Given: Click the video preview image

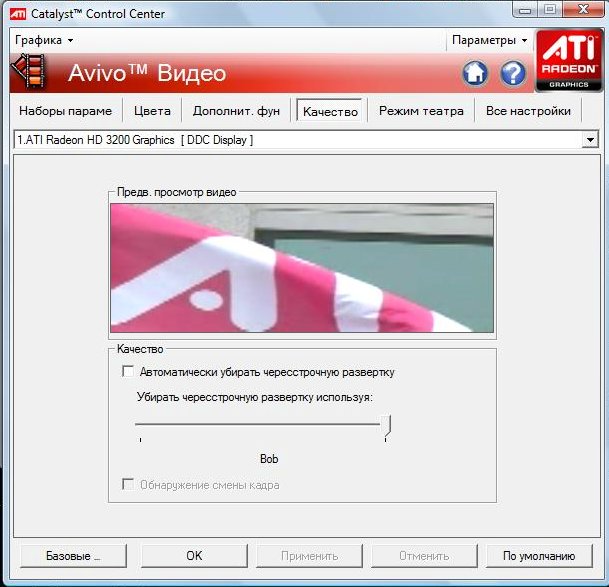Looking at the screenshot, I should point(302,268).
